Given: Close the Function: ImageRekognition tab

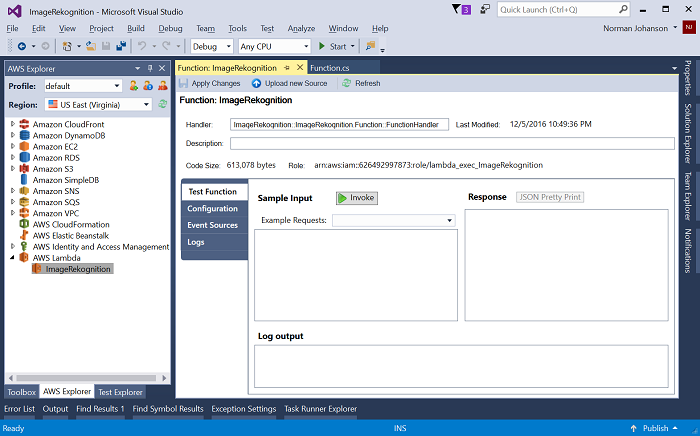Looking at the screenshot, I should click(300, 67).
